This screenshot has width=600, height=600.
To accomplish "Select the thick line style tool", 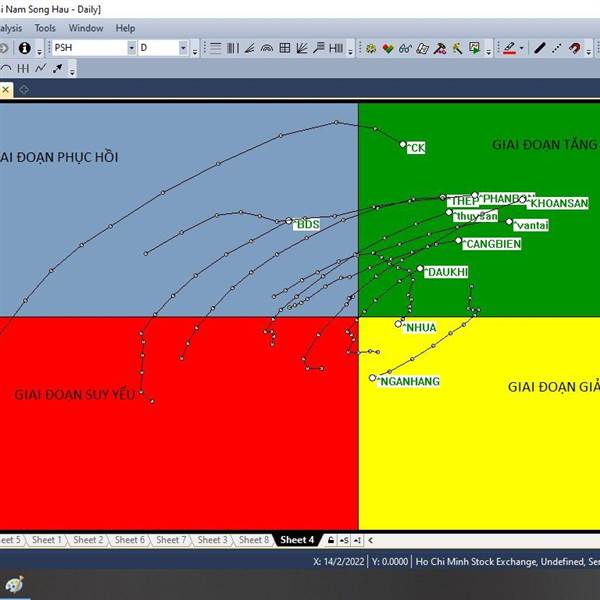I will (540, 48).
